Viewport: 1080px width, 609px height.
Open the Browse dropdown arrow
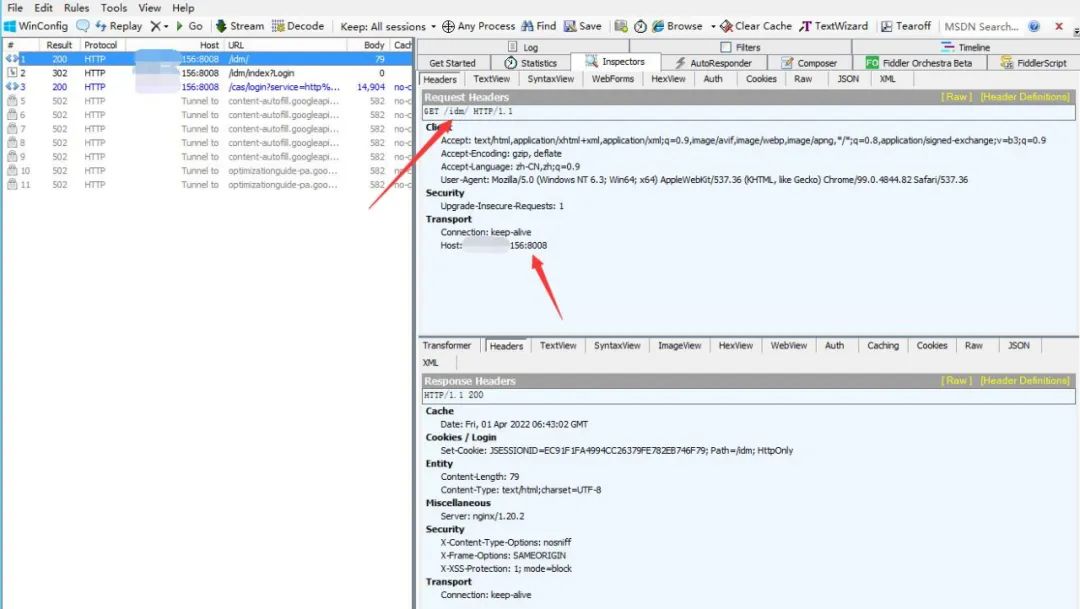point(713,26)
